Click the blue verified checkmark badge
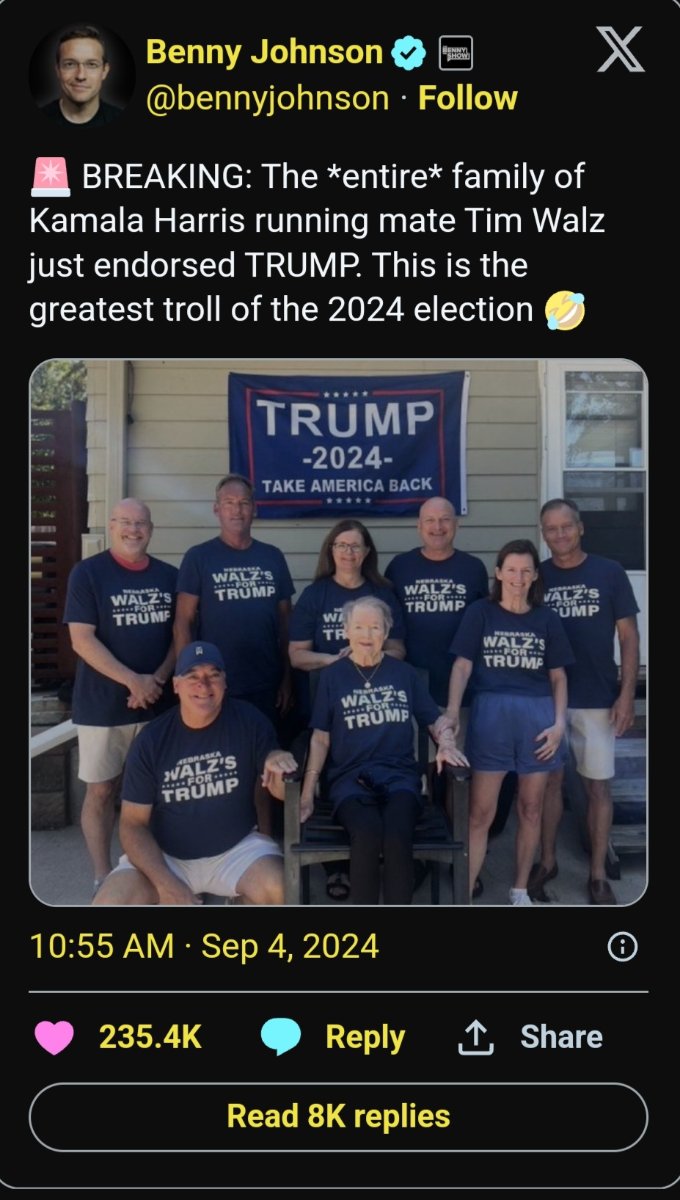 tap(409, 53)
